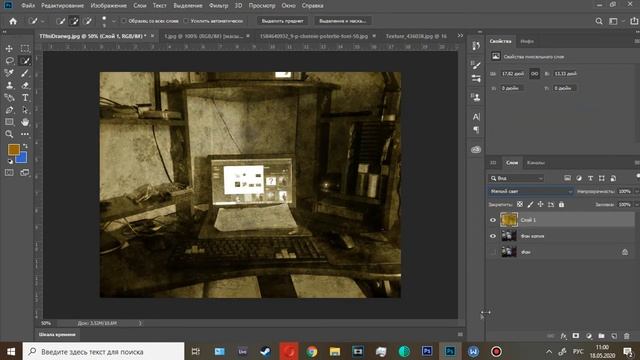Open the fill value dropdown arrow
Screen dimensions: 640x360
click(x=636, y=204)
